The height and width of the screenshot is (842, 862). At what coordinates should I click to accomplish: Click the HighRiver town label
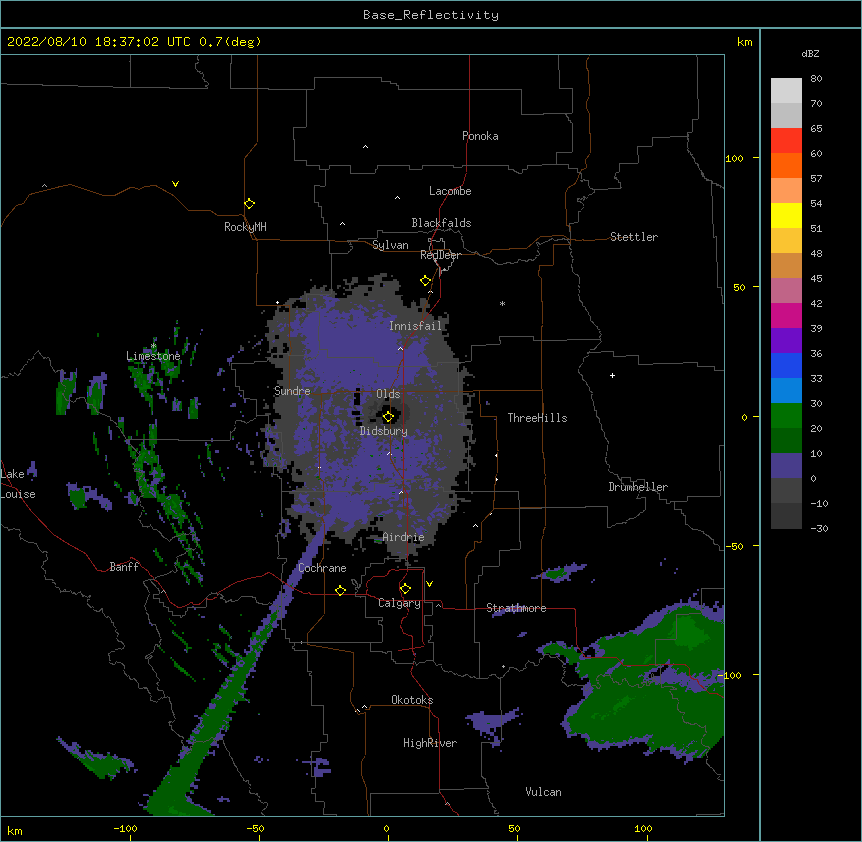click(430, 743)
